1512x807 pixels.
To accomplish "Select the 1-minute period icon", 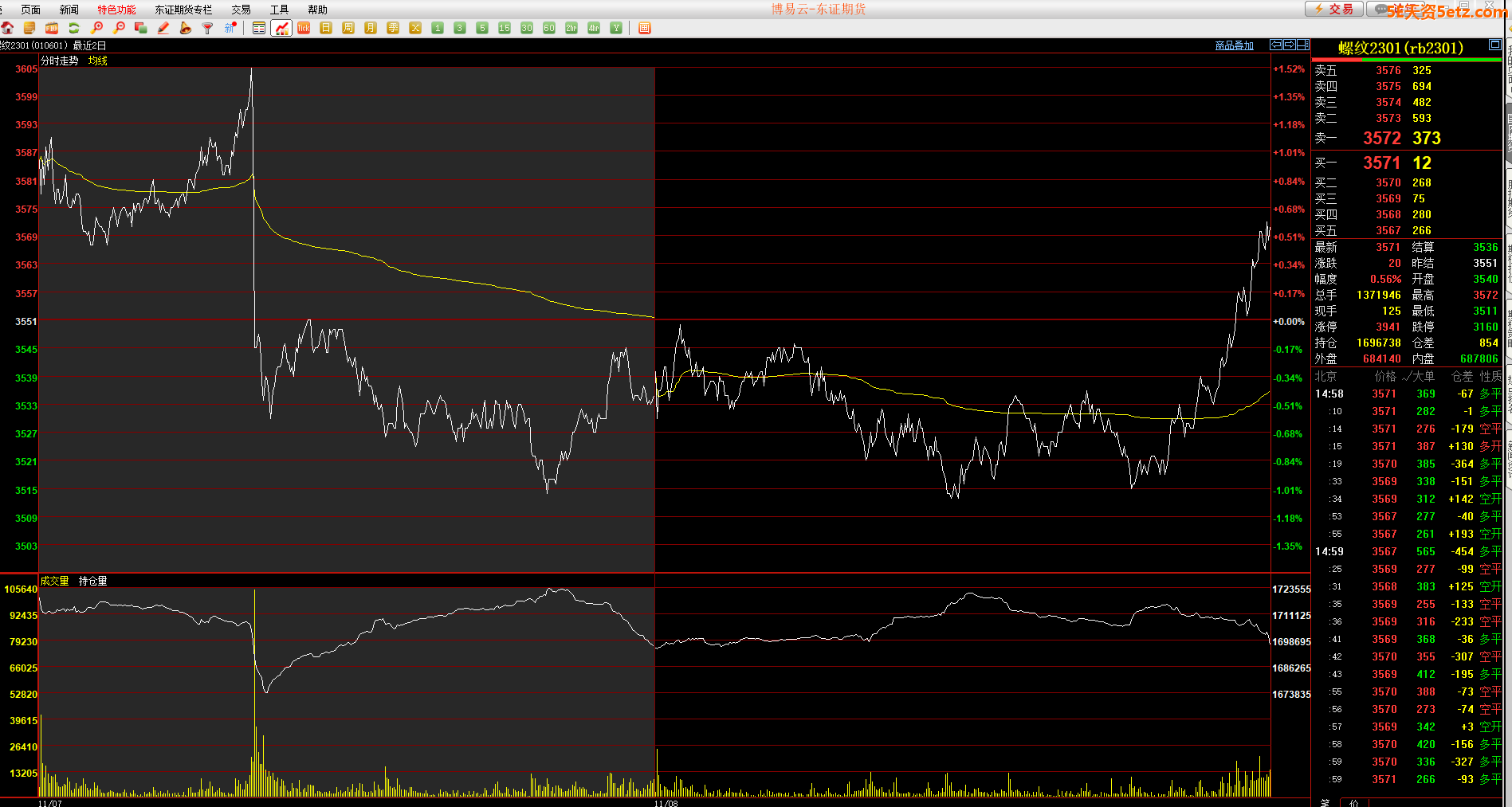I will click(x=438, y=28).
